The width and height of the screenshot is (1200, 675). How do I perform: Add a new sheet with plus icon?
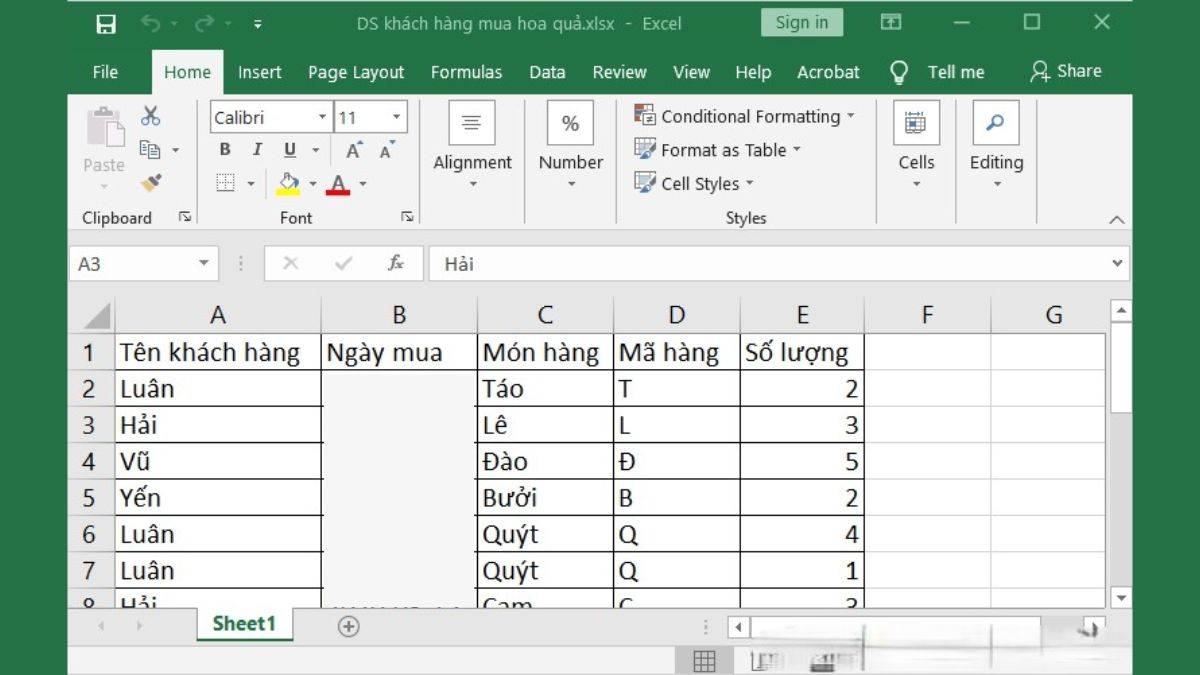pyautogui.click(x=348, y=626)
